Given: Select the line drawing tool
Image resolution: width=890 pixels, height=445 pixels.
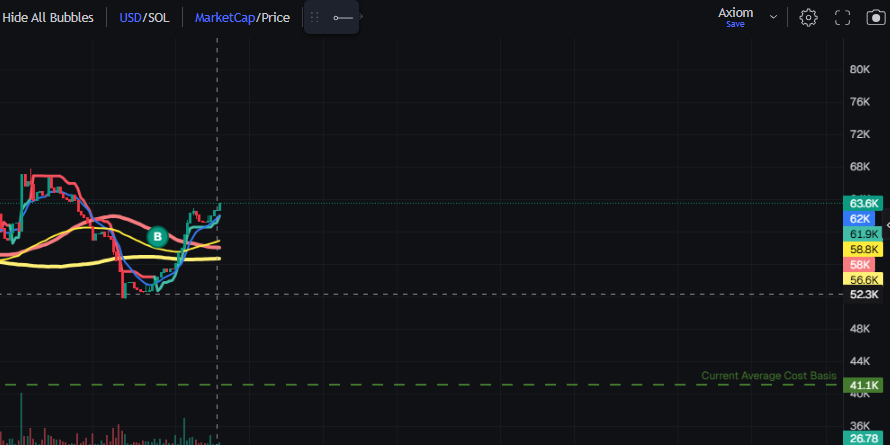Looking at the screenshot, I should pos(343,18).
